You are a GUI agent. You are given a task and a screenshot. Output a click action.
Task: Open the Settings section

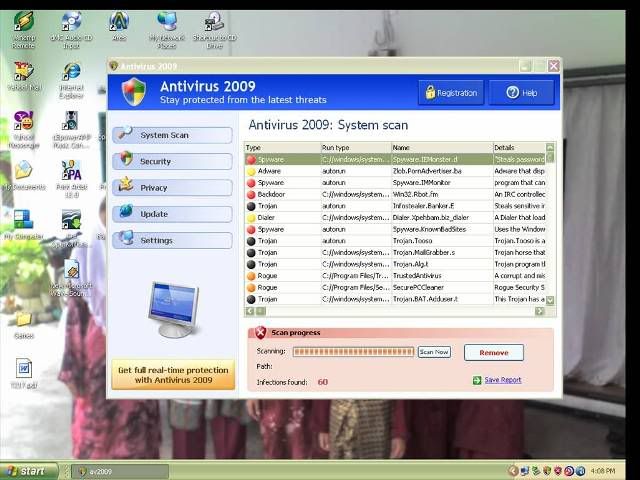coord(172,240)
